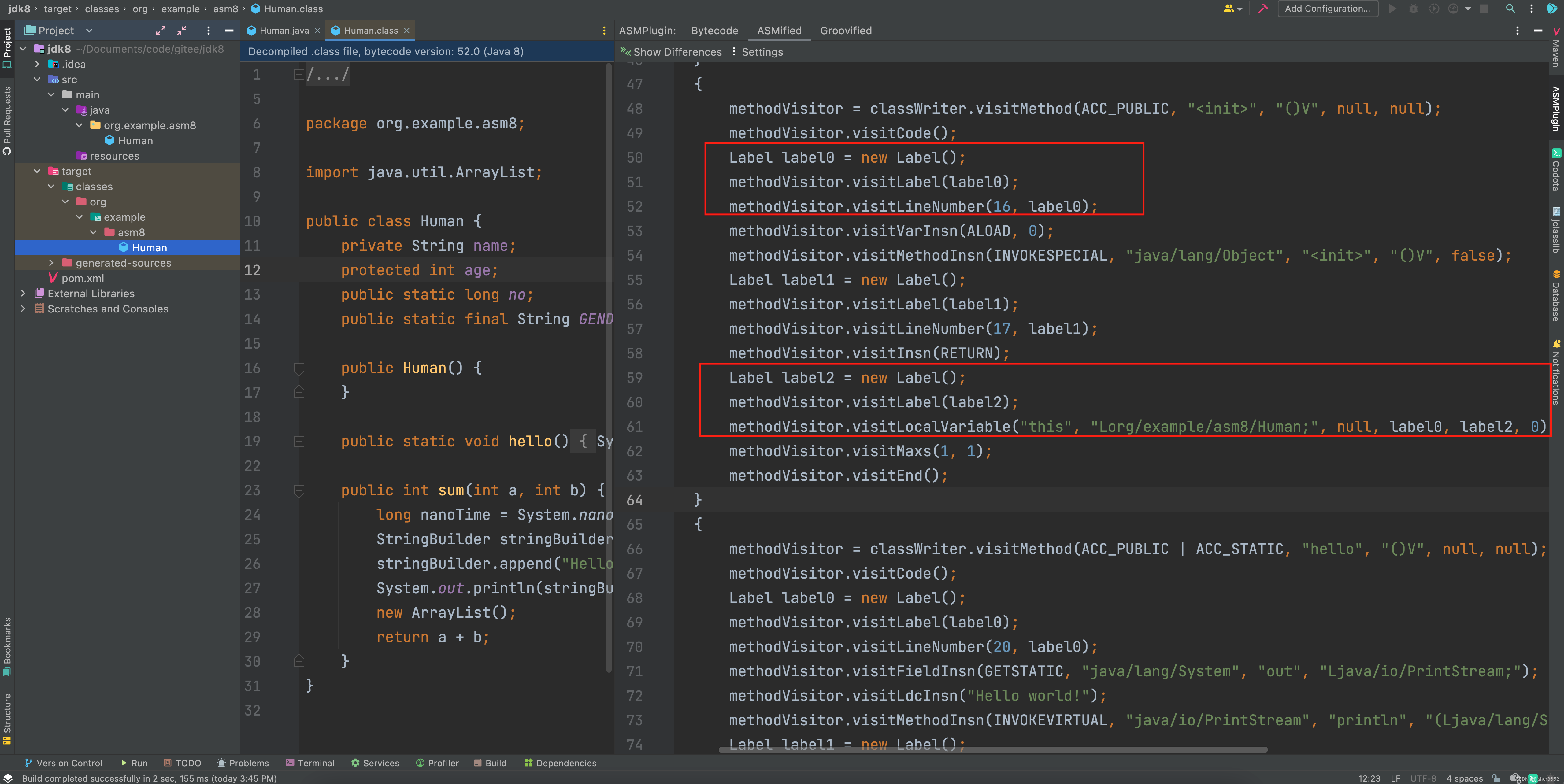The height and width of the screenshot is (784, 1564).
Task: Select pom.xml in project tree
Action: (83, 278)
